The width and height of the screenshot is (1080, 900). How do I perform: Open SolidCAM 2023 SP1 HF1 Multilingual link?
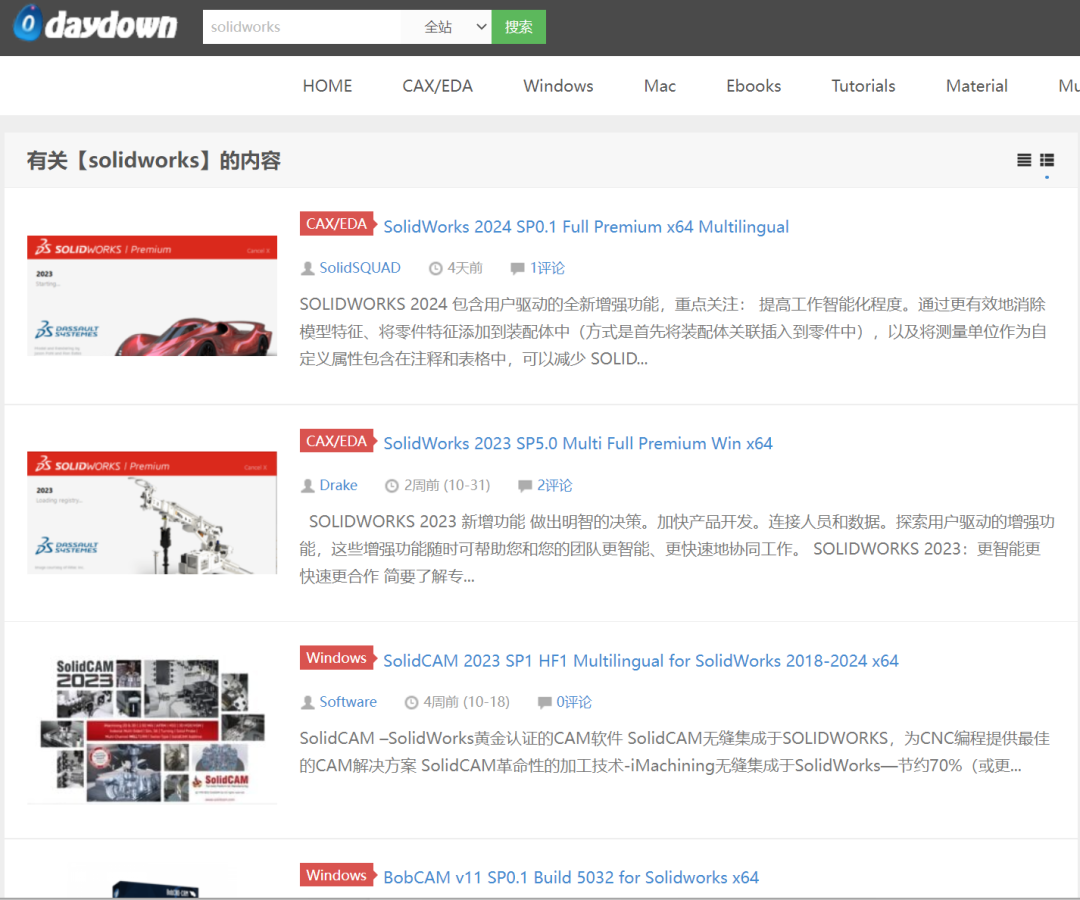(641, 661)
